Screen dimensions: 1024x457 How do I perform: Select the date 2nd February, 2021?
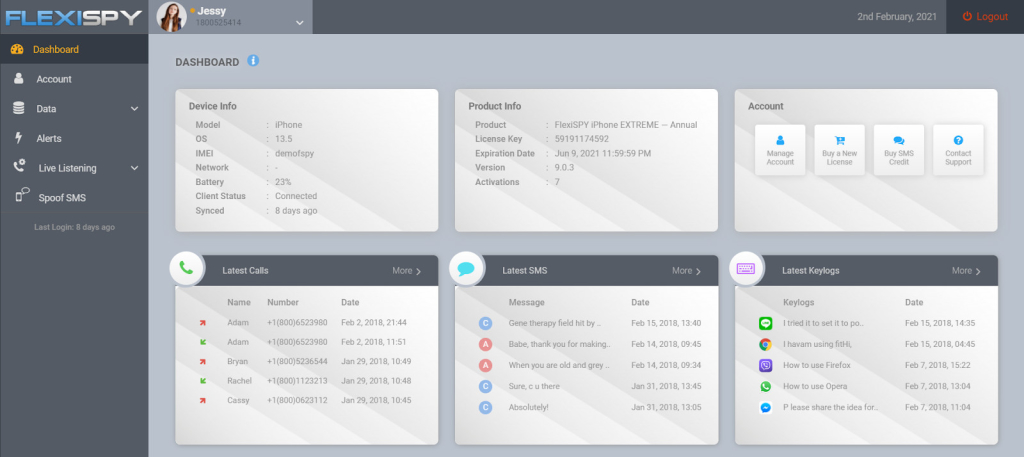[897, 17]
